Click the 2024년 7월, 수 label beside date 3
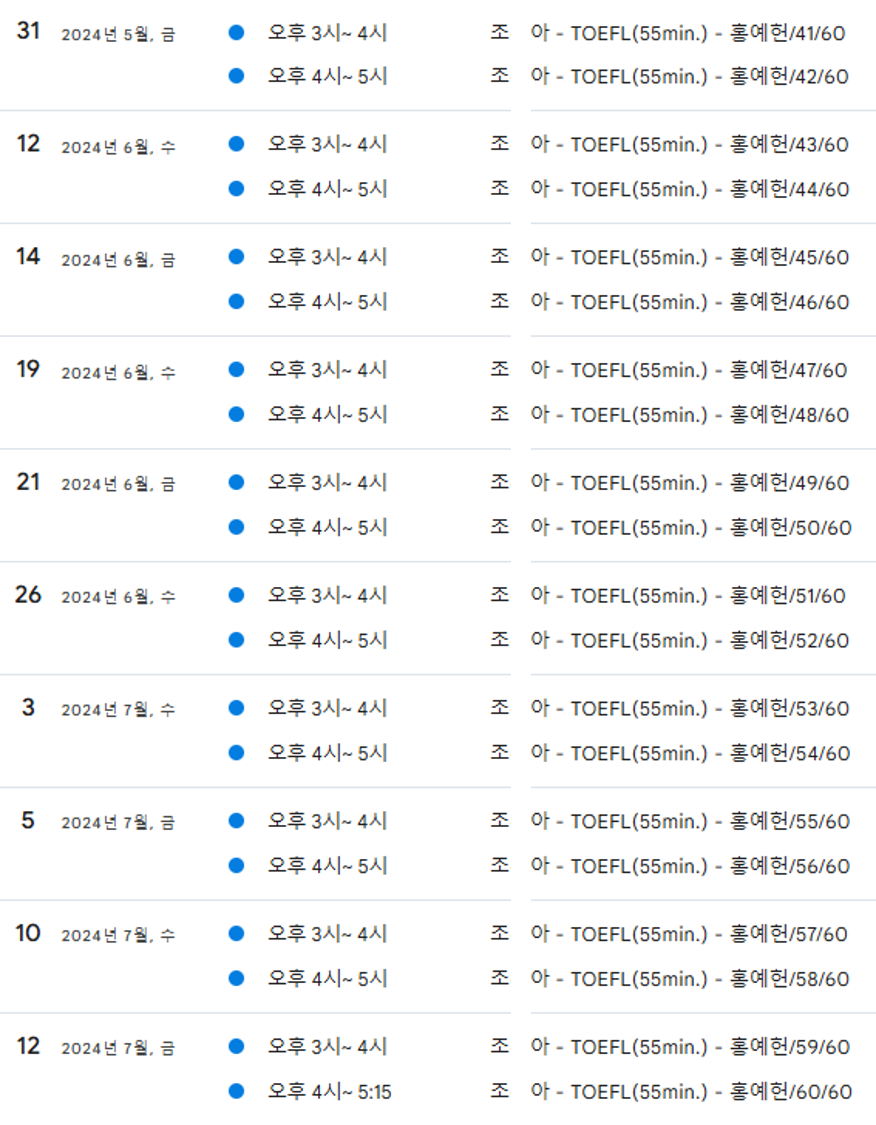The width and height of the screenshot is (876, 1125). coord(118,710)
